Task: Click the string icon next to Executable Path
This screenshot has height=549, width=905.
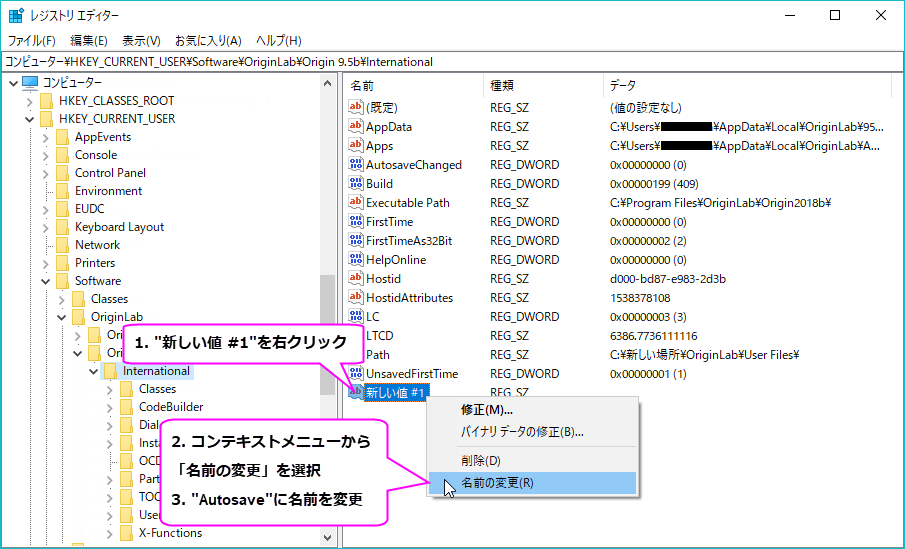Action: [x=356, y=203]
